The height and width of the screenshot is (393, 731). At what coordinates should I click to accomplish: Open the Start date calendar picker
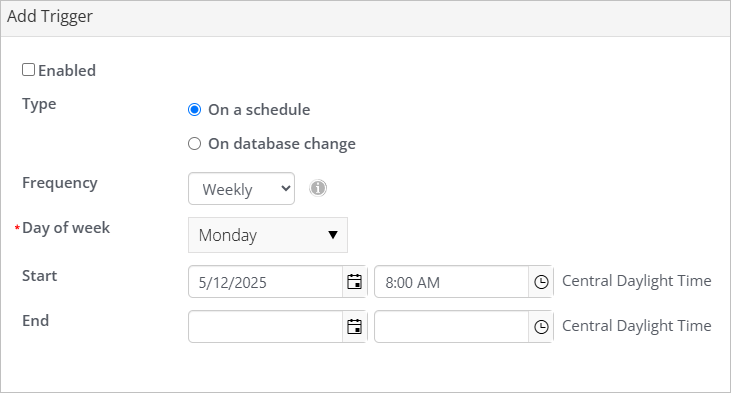pyautogui.click(x=354, y=282)
